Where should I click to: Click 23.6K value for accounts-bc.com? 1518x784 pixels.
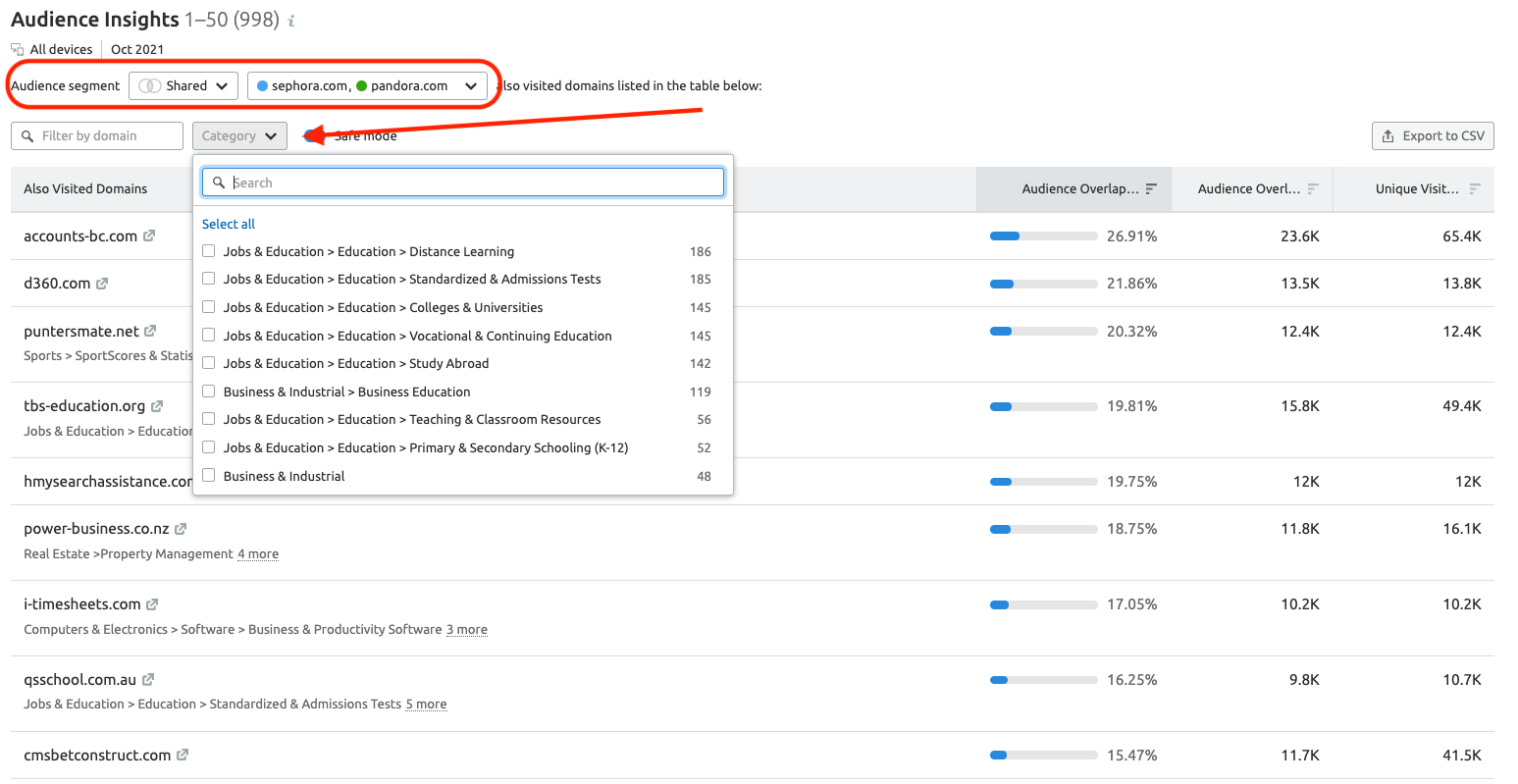point(1300,236)
